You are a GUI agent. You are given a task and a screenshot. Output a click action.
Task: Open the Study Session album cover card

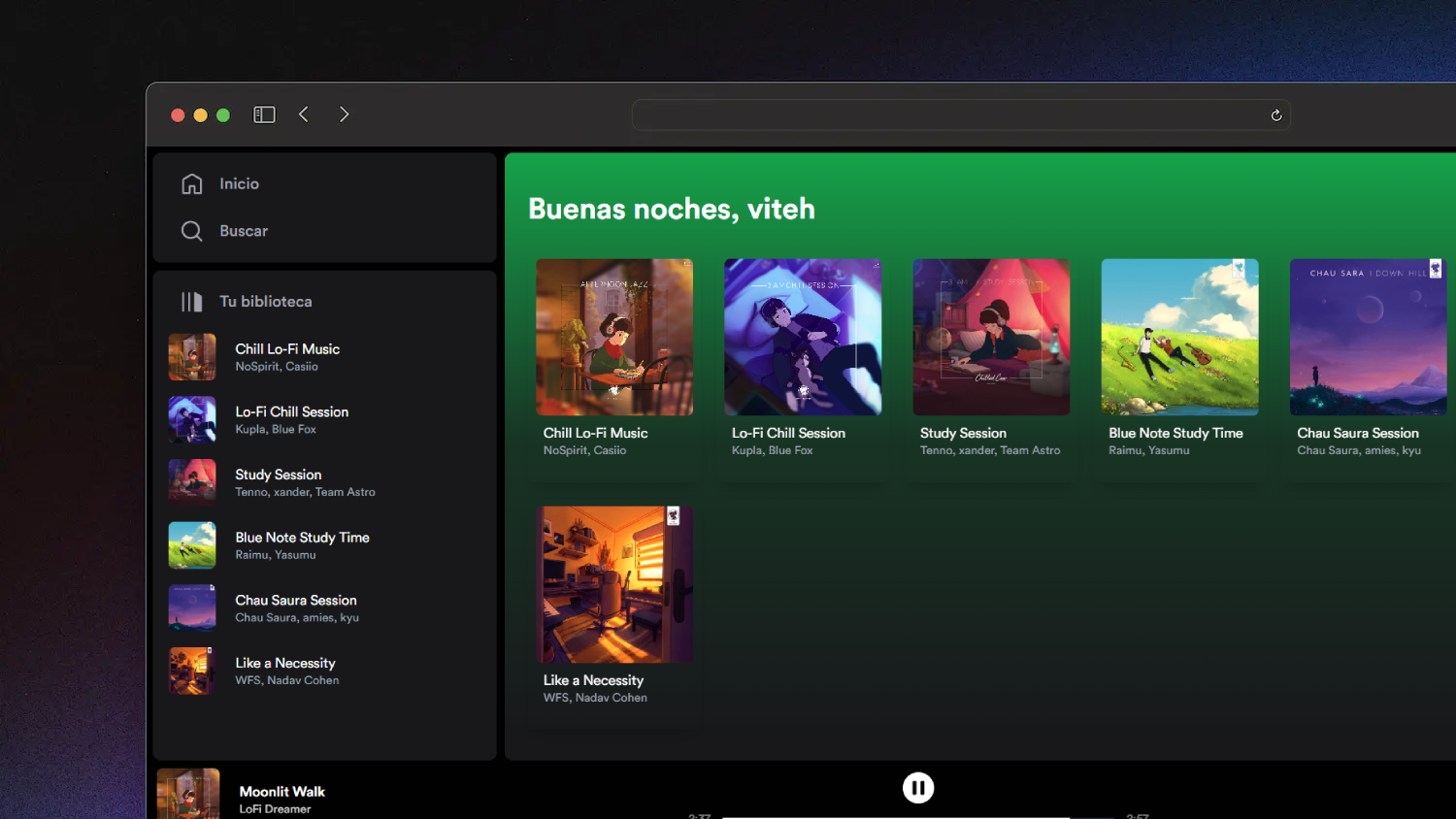point(991,338)
